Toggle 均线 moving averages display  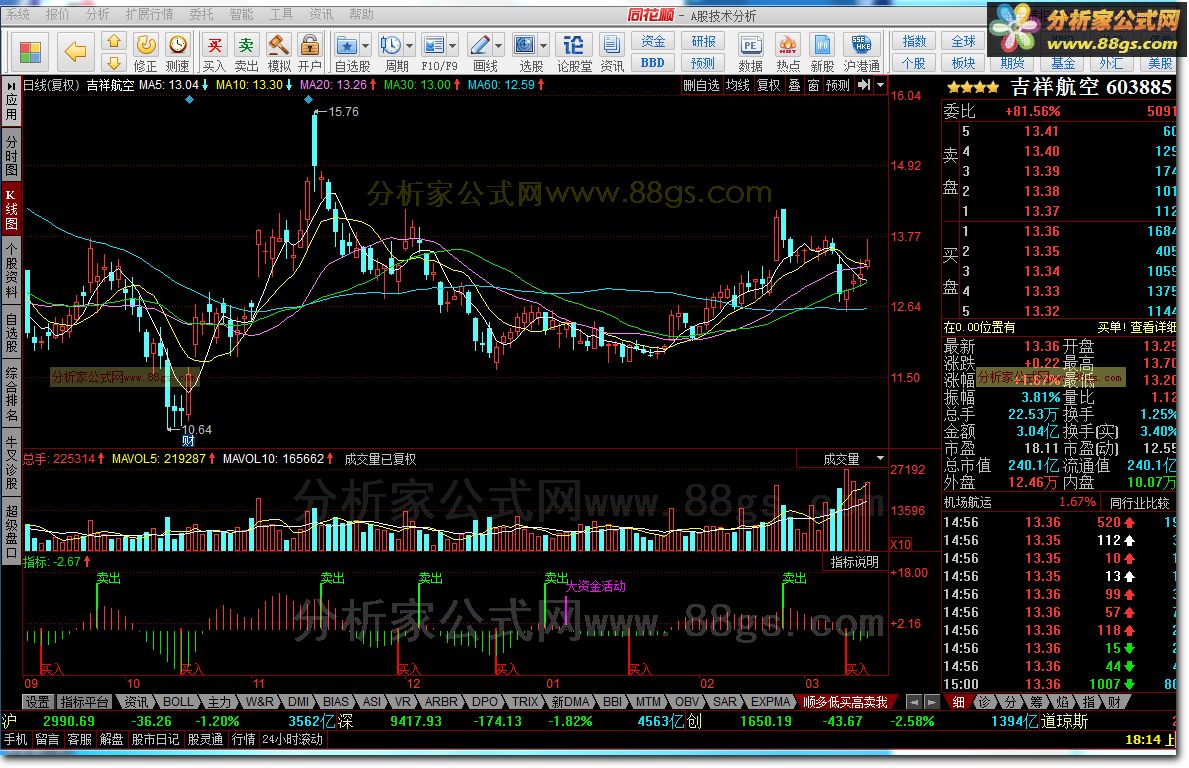pos(738,85)
